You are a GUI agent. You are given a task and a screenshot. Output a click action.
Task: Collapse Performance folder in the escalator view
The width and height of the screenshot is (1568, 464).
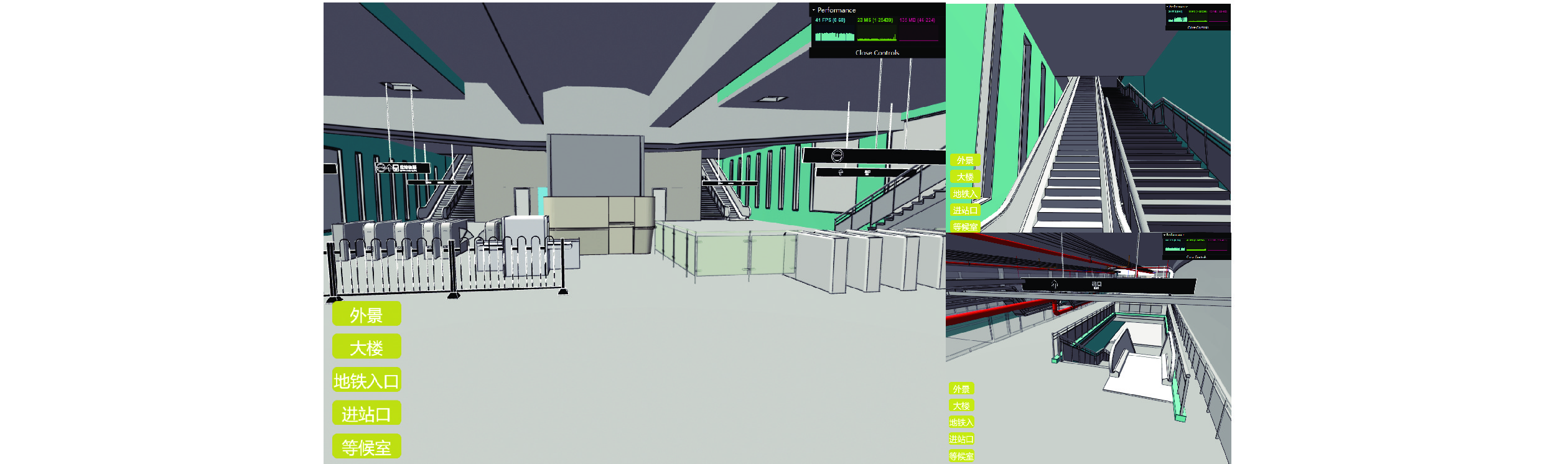[1198, 7]
